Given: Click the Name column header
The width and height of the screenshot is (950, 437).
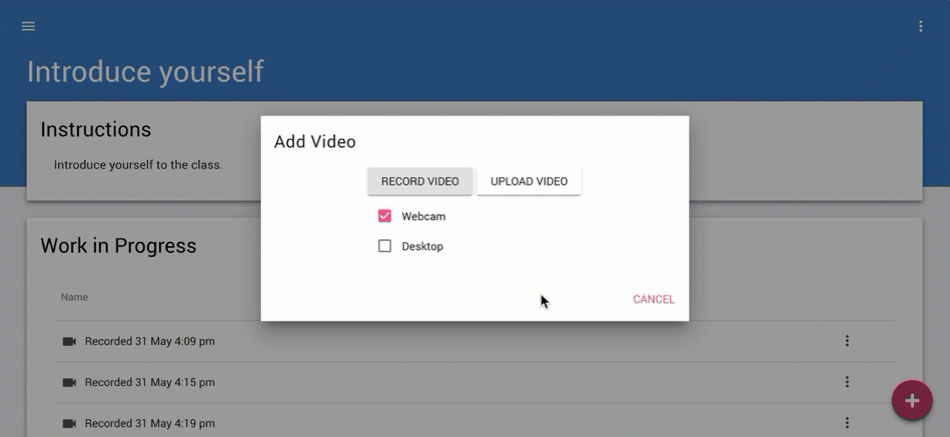Looking at the screenshot, I should click(74, 297).
